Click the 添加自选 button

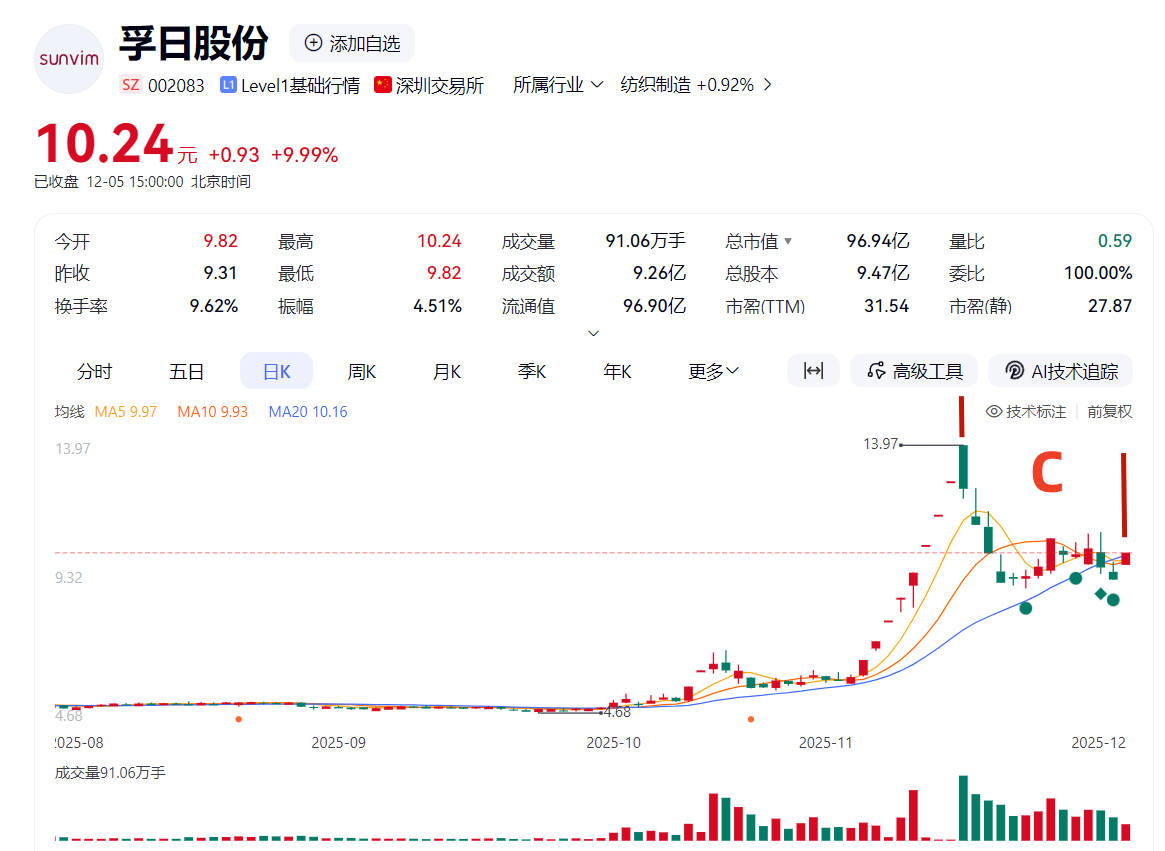tap(352, 43)
